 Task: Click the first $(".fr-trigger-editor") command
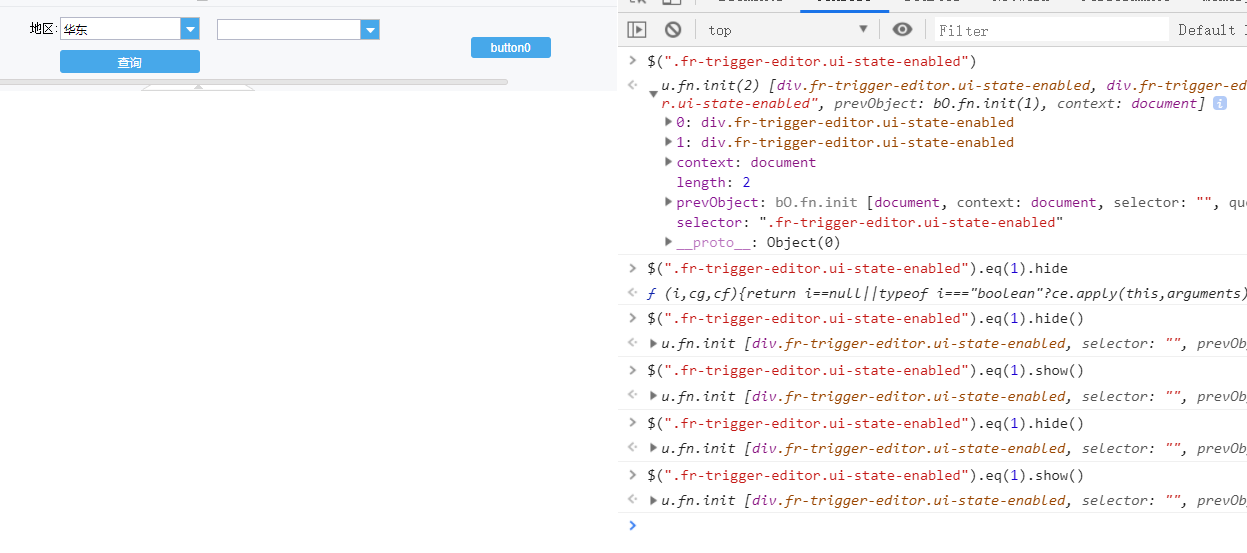812,61
